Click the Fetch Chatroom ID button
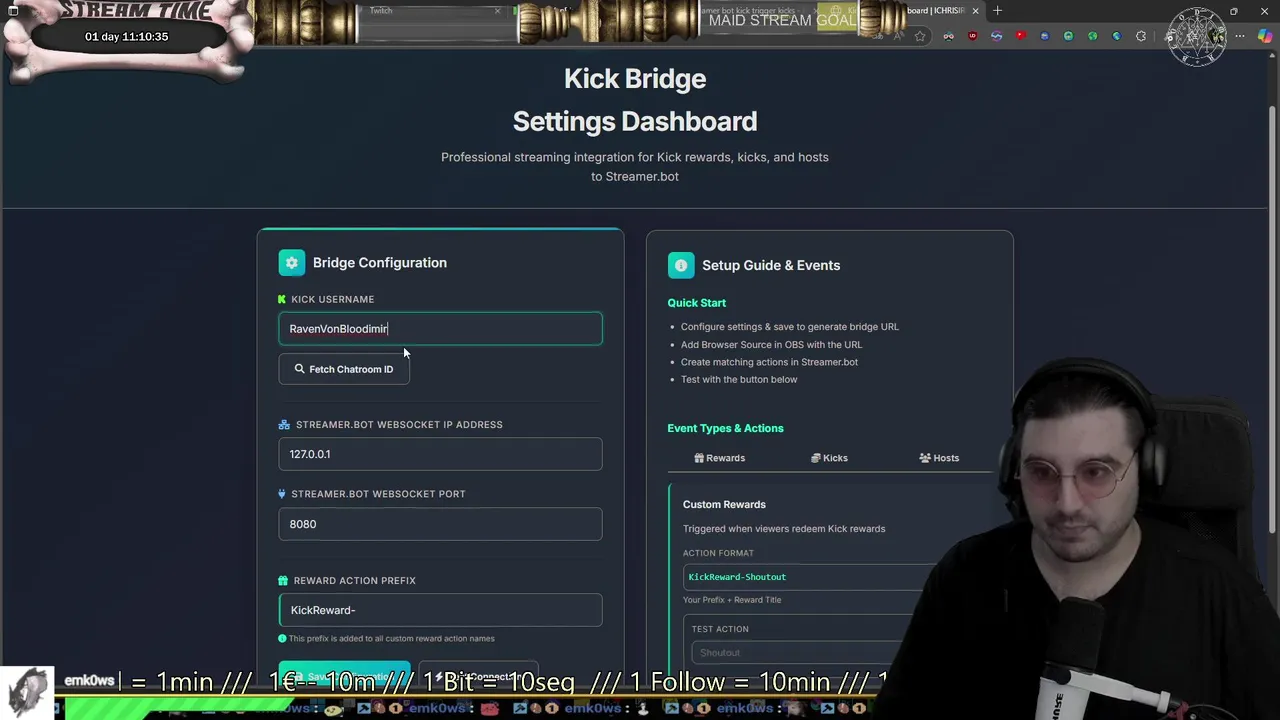1280x720 pixels. click(344, 369)
